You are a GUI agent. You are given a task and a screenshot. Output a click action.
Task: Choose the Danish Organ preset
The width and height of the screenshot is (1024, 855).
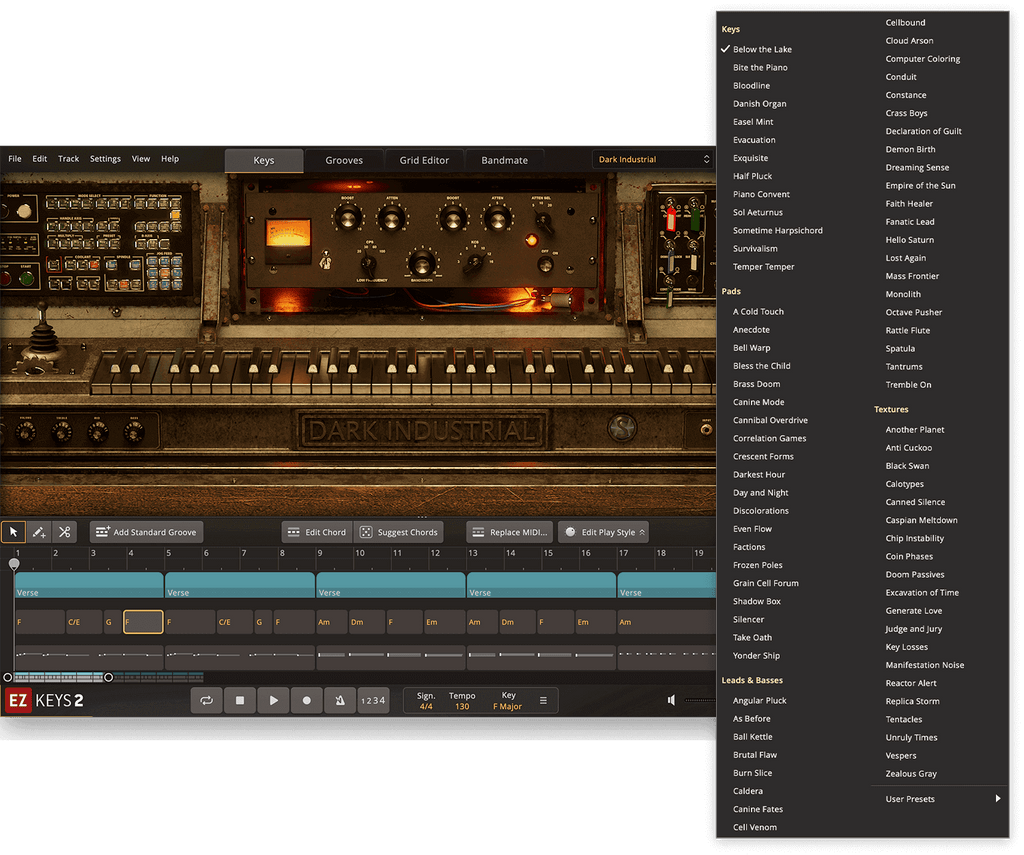pyautogui.click(x=760, y=104)
